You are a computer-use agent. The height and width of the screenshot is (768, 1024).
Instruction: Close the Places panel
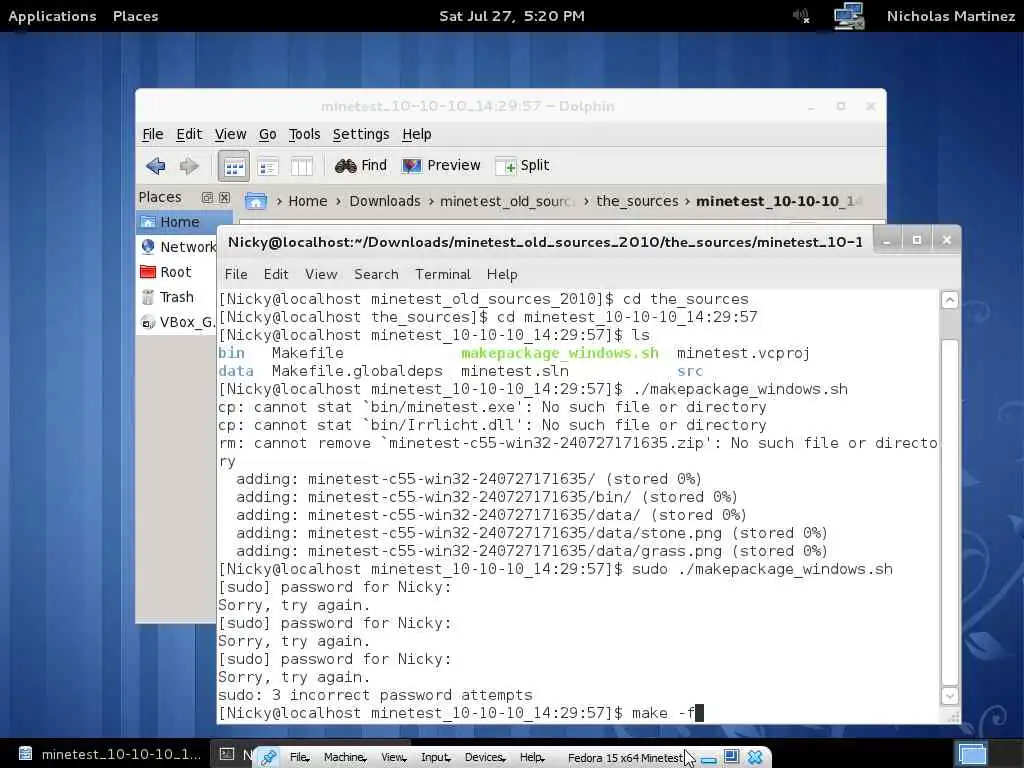click(x=224, y=197)
